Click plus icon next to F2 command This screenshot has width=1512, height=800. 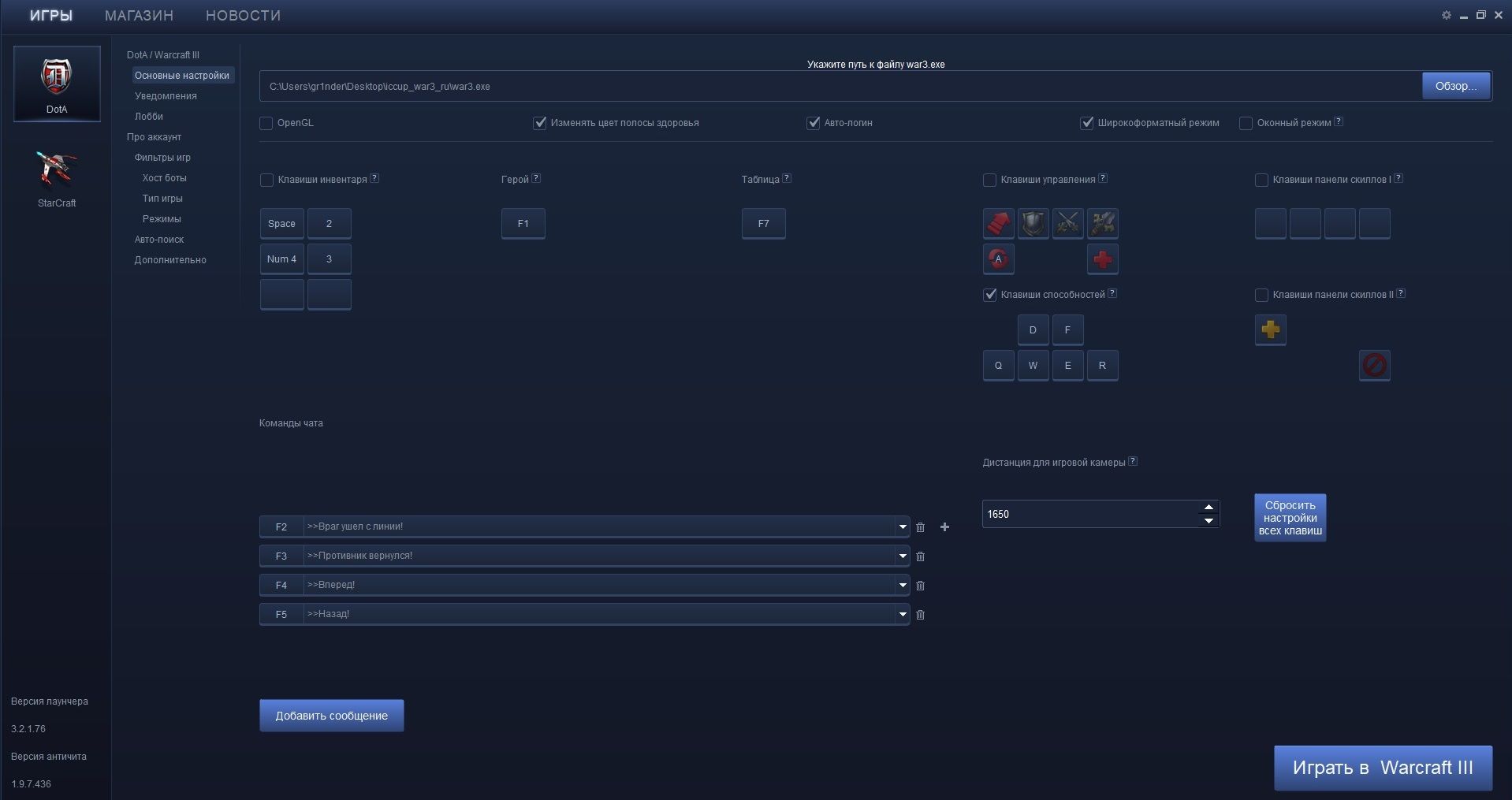point(944,527)
